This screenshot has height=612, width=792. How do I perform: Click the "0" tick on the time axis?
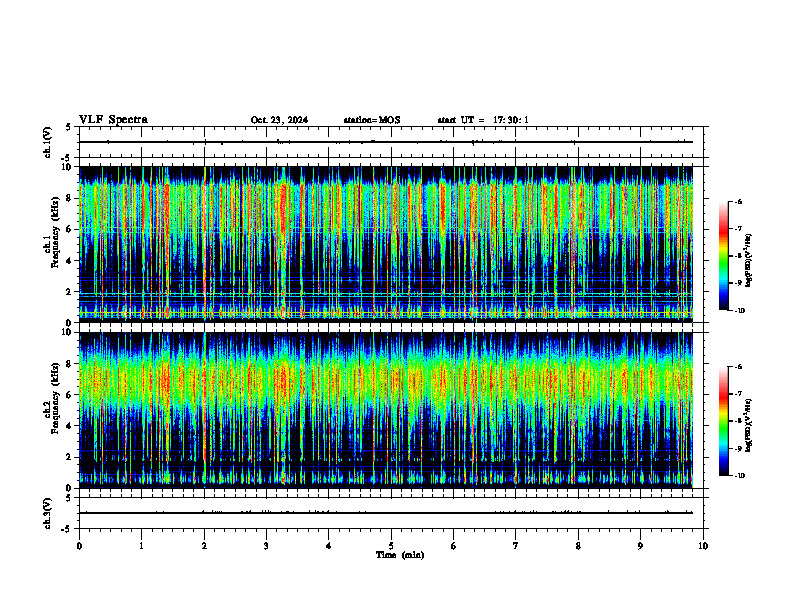click(x=79, y=546)
